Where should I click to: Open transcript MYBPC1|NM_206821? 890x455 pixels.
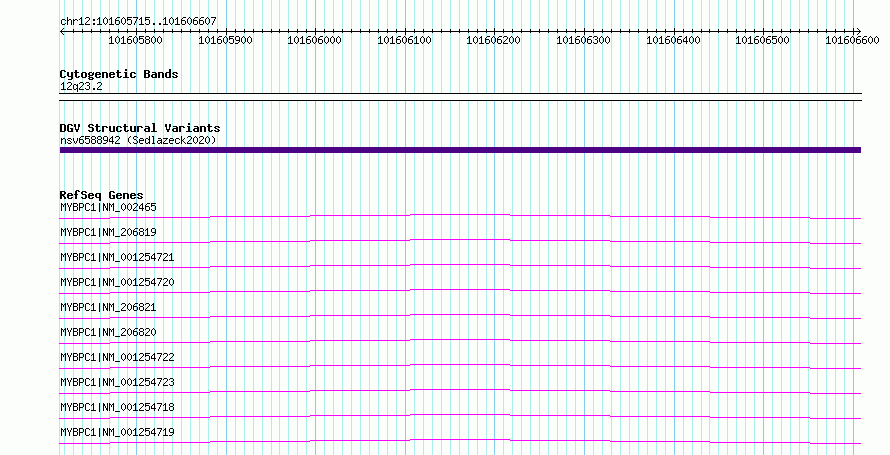108,307
